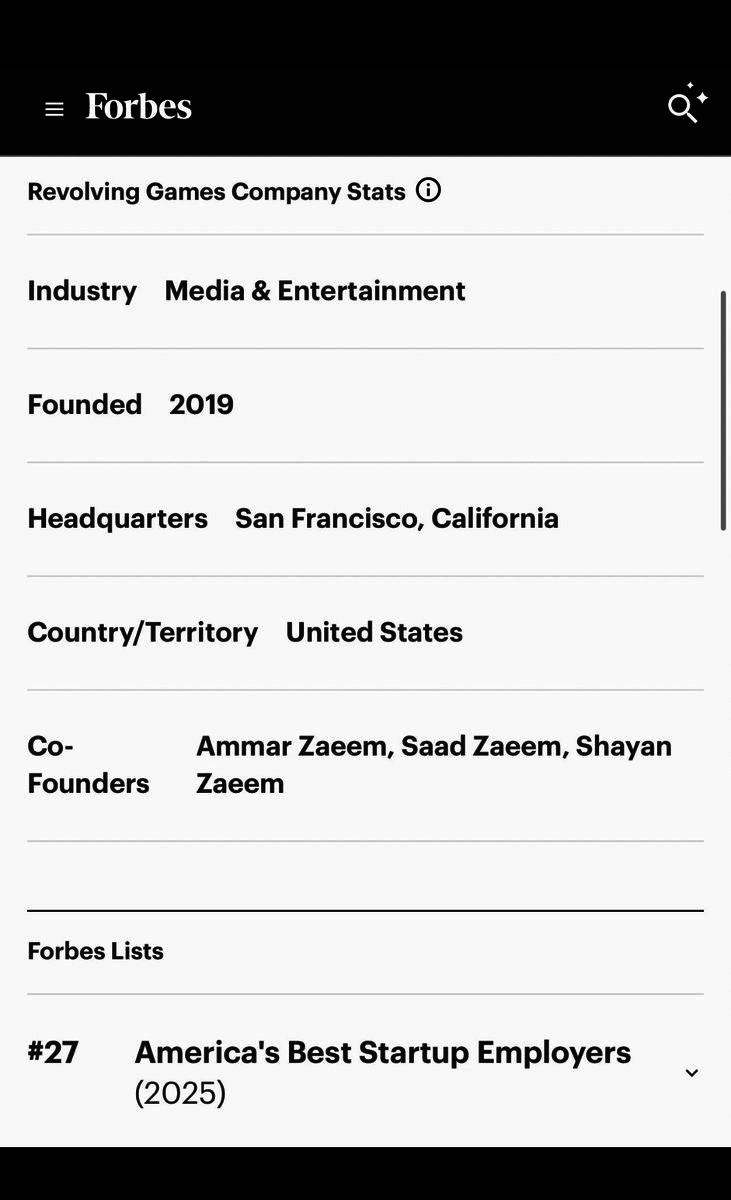Screen dimensions: 731x1200
Task: Click the Media & Entertainment industry value
Action: (315, 291)
